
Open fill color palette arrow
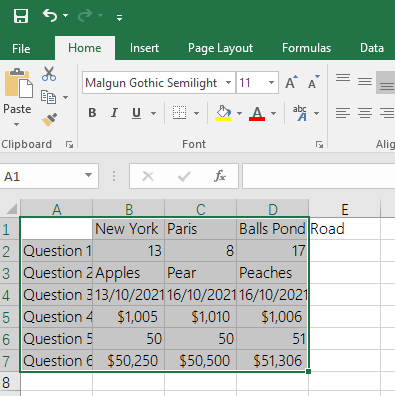pos(239,113)
